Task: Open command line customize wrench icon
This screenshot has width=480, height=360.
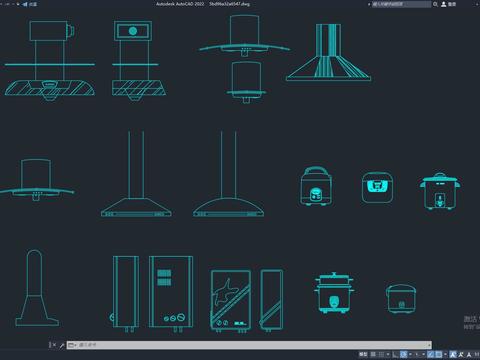Action: pos(62,345)
